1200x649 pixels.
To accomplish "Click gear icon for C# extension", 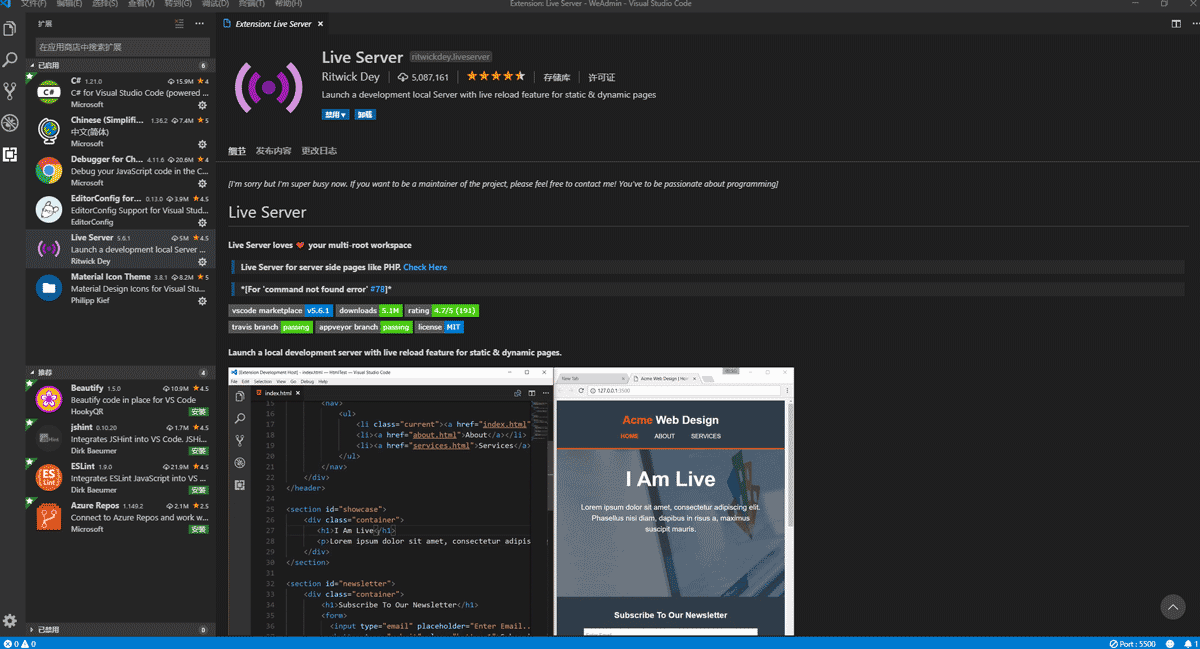I will pyautogui.click(x=202, y=105).
